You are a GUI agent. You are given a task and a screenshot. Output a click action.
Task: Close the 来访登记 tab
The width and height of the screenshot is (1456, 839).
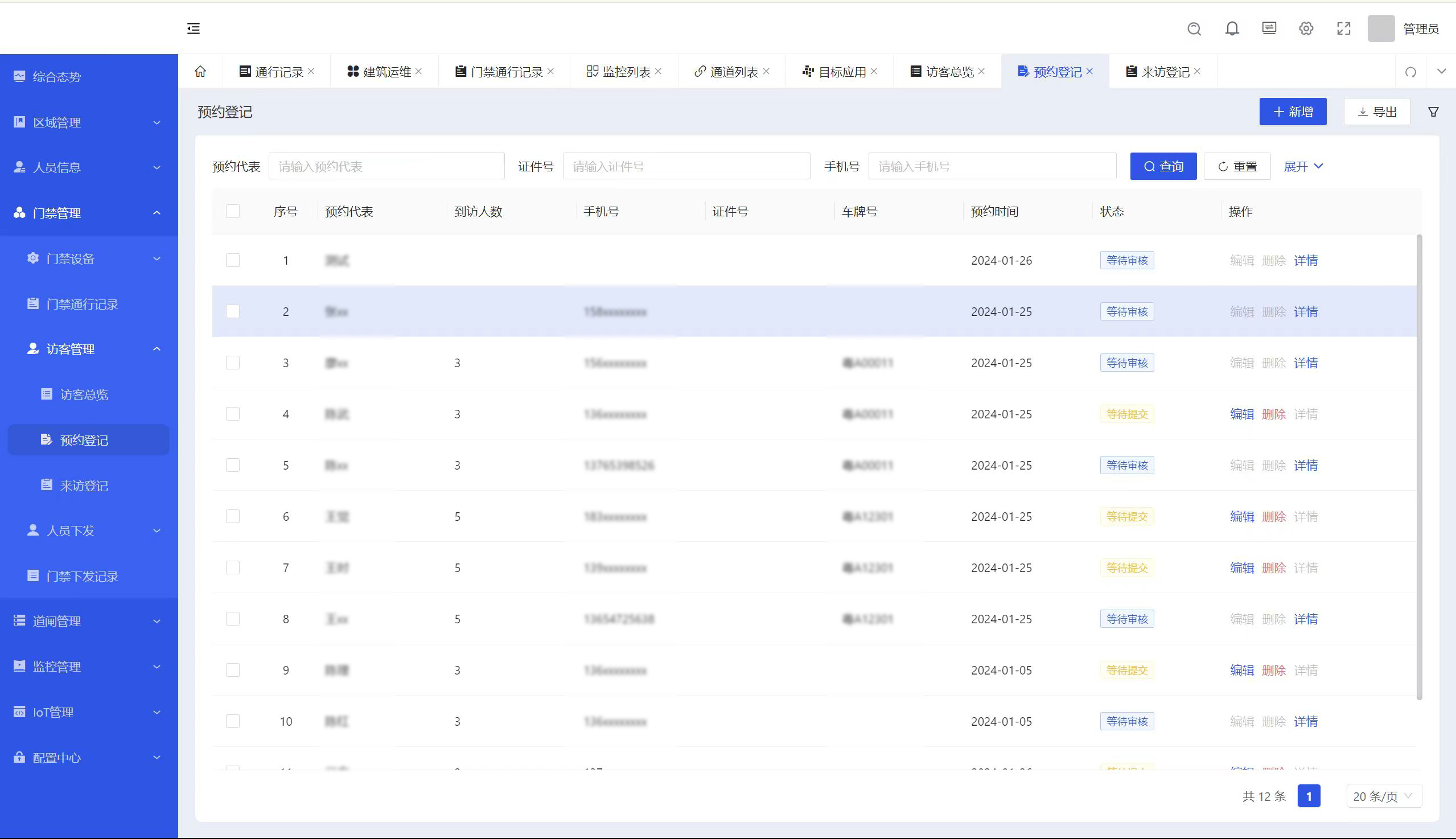(x=1197, y=71)
